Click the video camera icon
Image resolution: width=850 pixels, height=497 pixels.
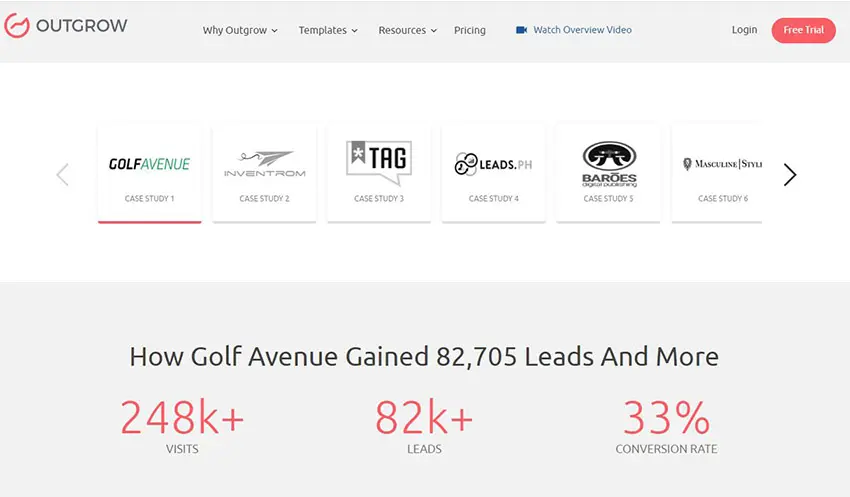(x=521, y=30)
